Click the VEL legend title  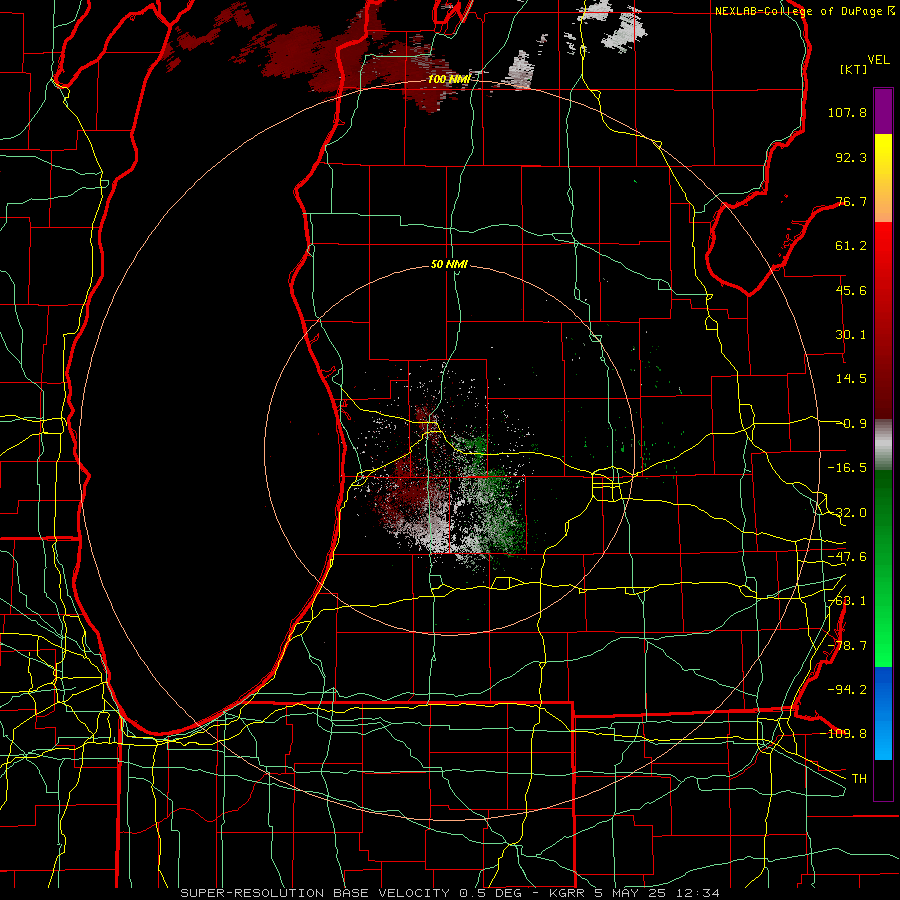click(x=878, y=60)
